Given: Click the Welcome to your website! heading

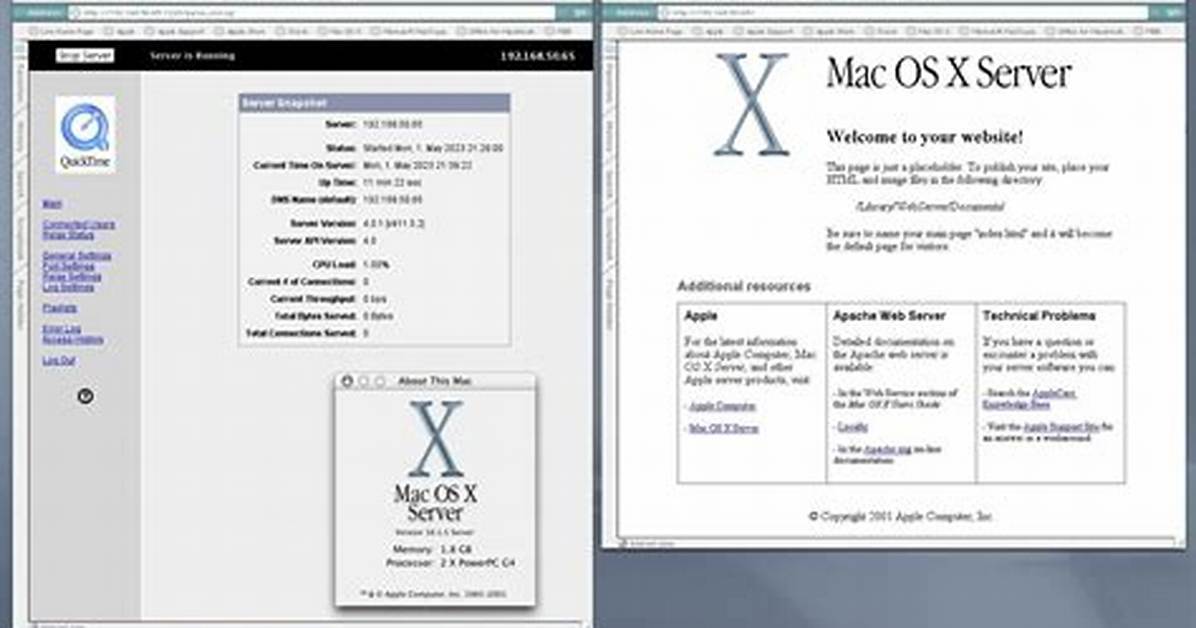Looking at the screenshot, I should coord(924,137).
